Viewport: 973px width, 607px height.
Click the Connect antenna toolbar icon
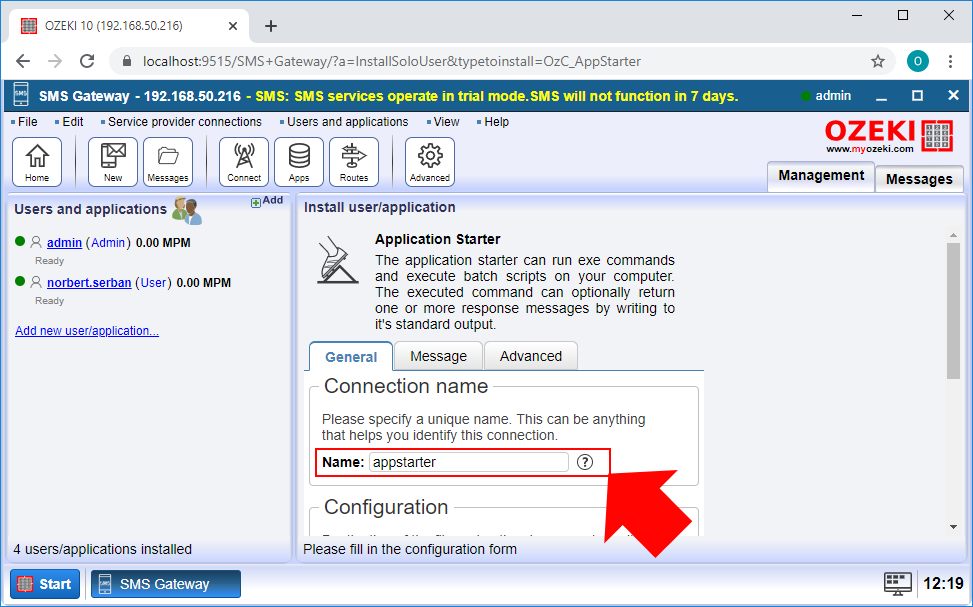tap(244, 162)
